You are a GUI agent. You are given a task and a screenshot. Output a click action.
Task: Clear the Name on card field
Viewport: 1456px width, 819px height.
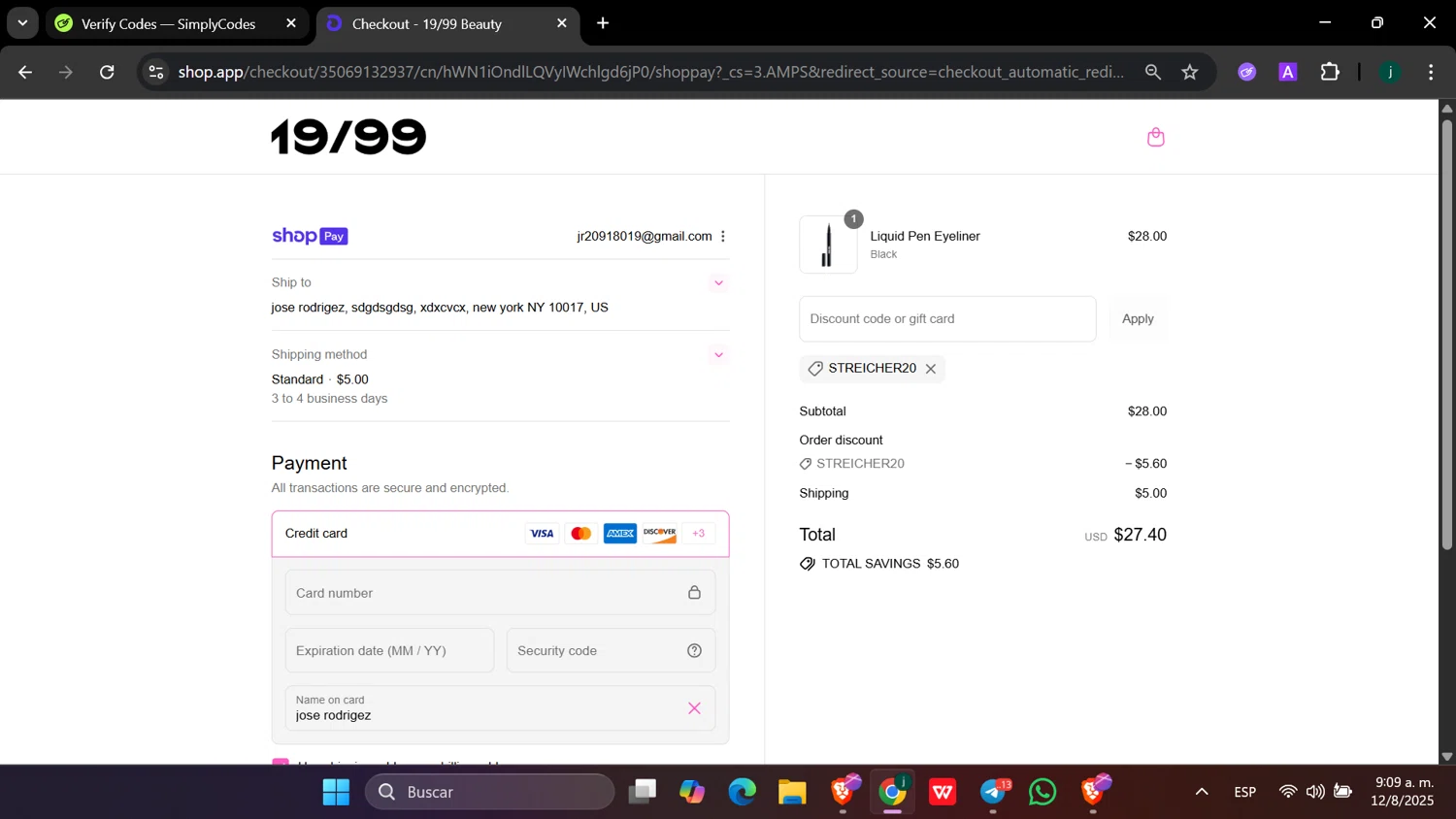coord(694,708)
